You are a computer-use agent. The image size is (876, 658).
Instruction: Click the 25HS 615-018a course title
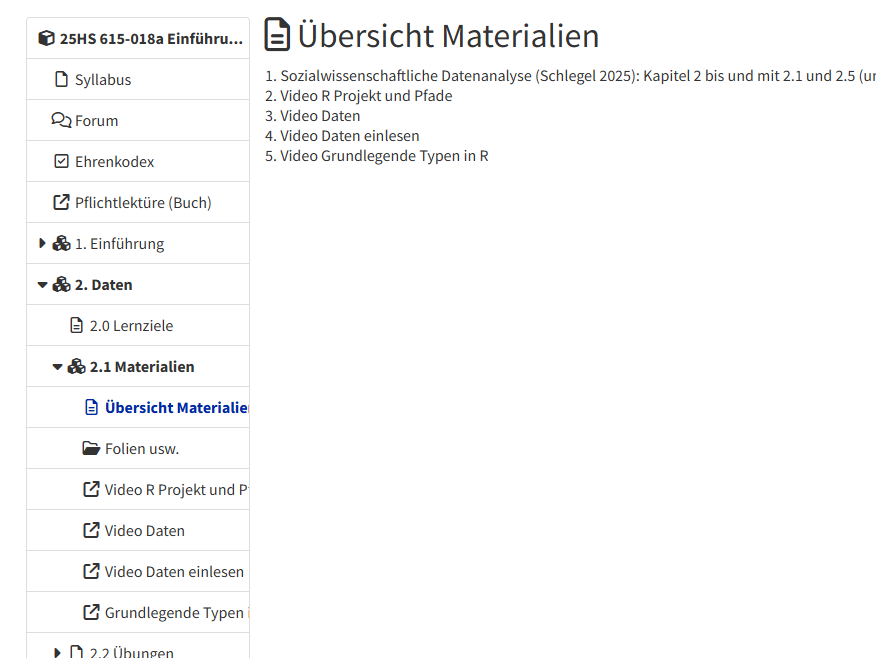(150, 39)
